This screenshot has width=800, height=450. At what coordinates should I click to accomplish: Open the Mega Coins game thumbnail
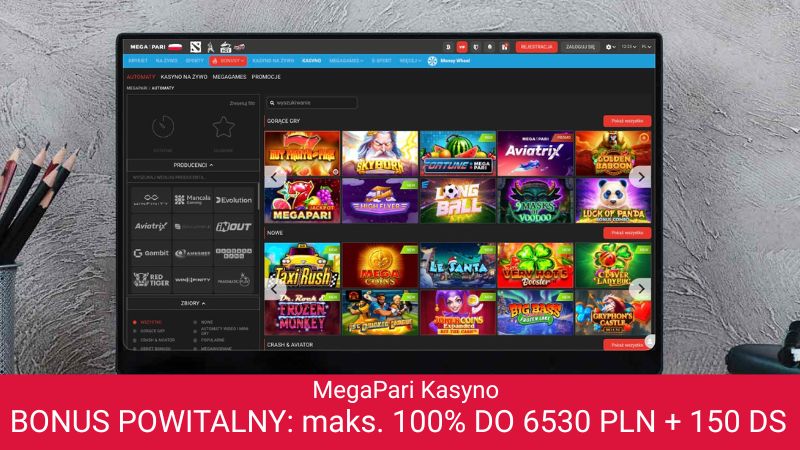pyautogui.click(x=380, y=265)
